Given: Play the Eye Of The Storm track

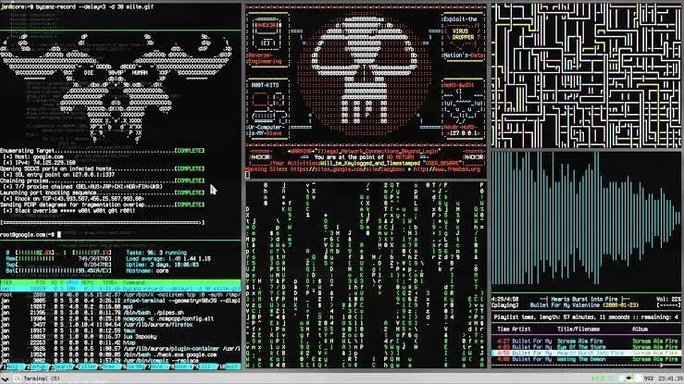Looking at the screenshot, I should point(586,347).
